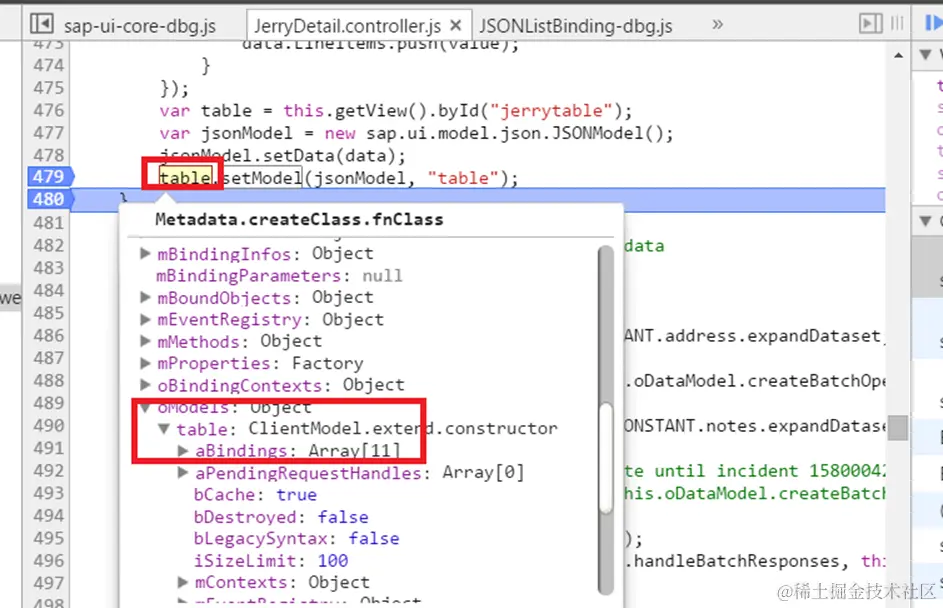Click Metadata.createClass.fnClass popup title
This screenshot has height=608, width=943.
(x=299, y=220)
